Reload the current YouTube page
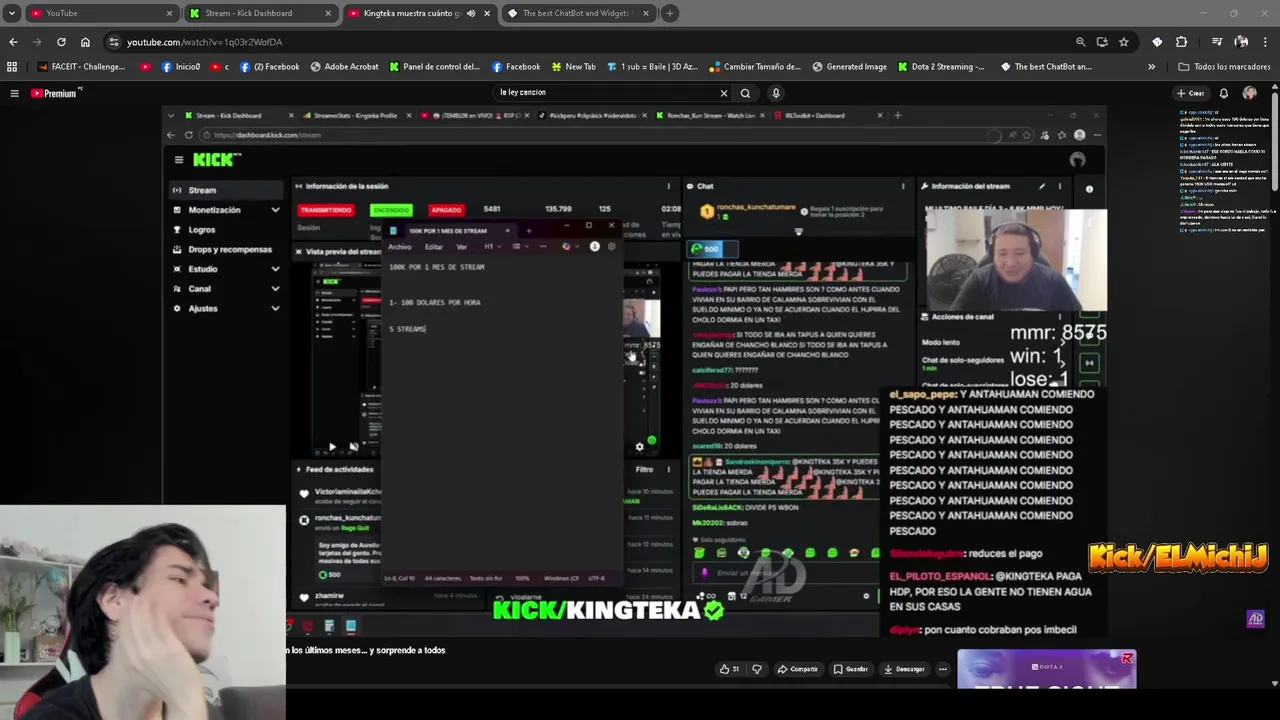 click(x=61, y=42)
